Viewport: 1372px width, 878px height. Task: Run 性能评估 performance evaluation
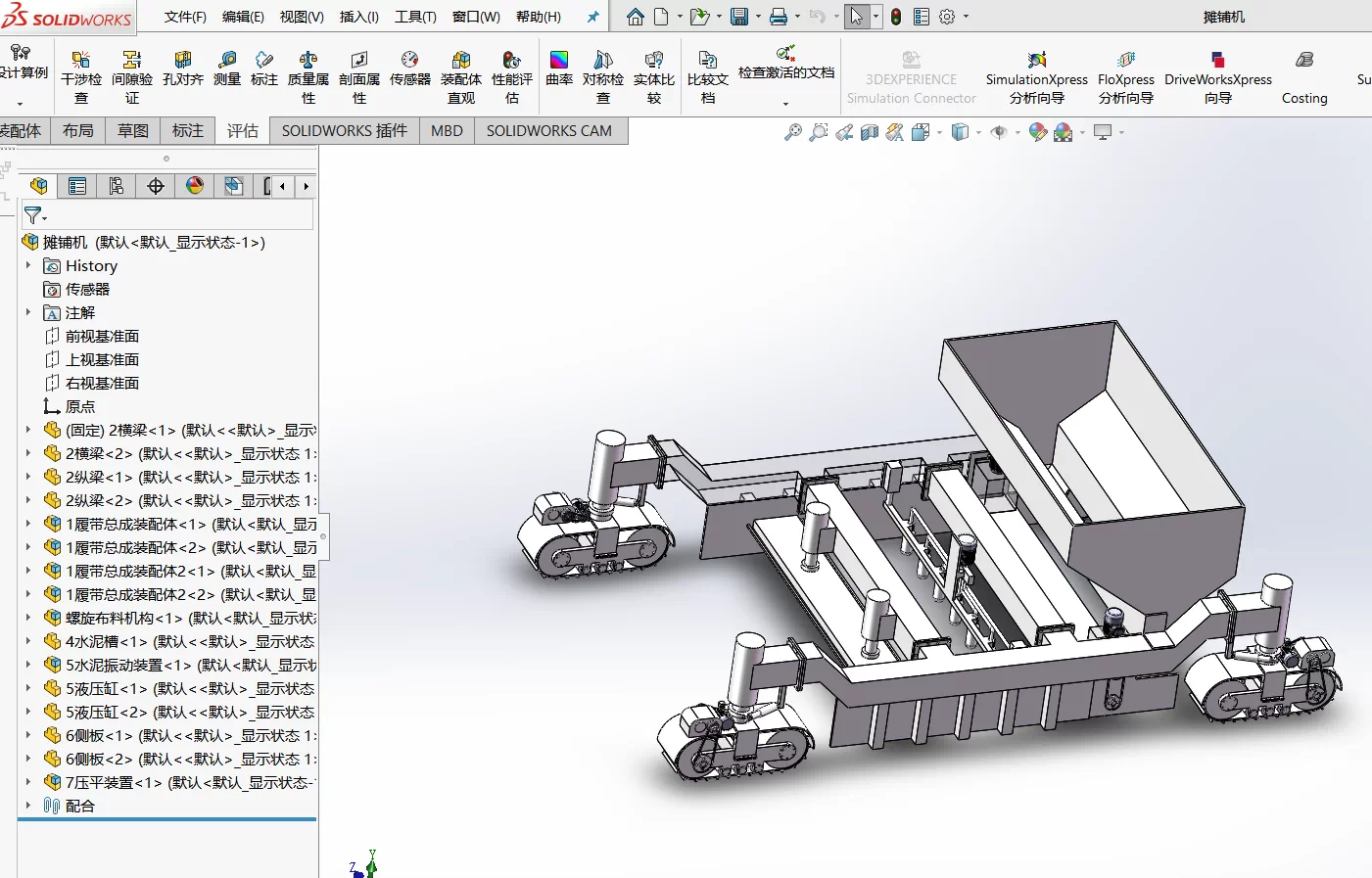[x=512, y=77]
